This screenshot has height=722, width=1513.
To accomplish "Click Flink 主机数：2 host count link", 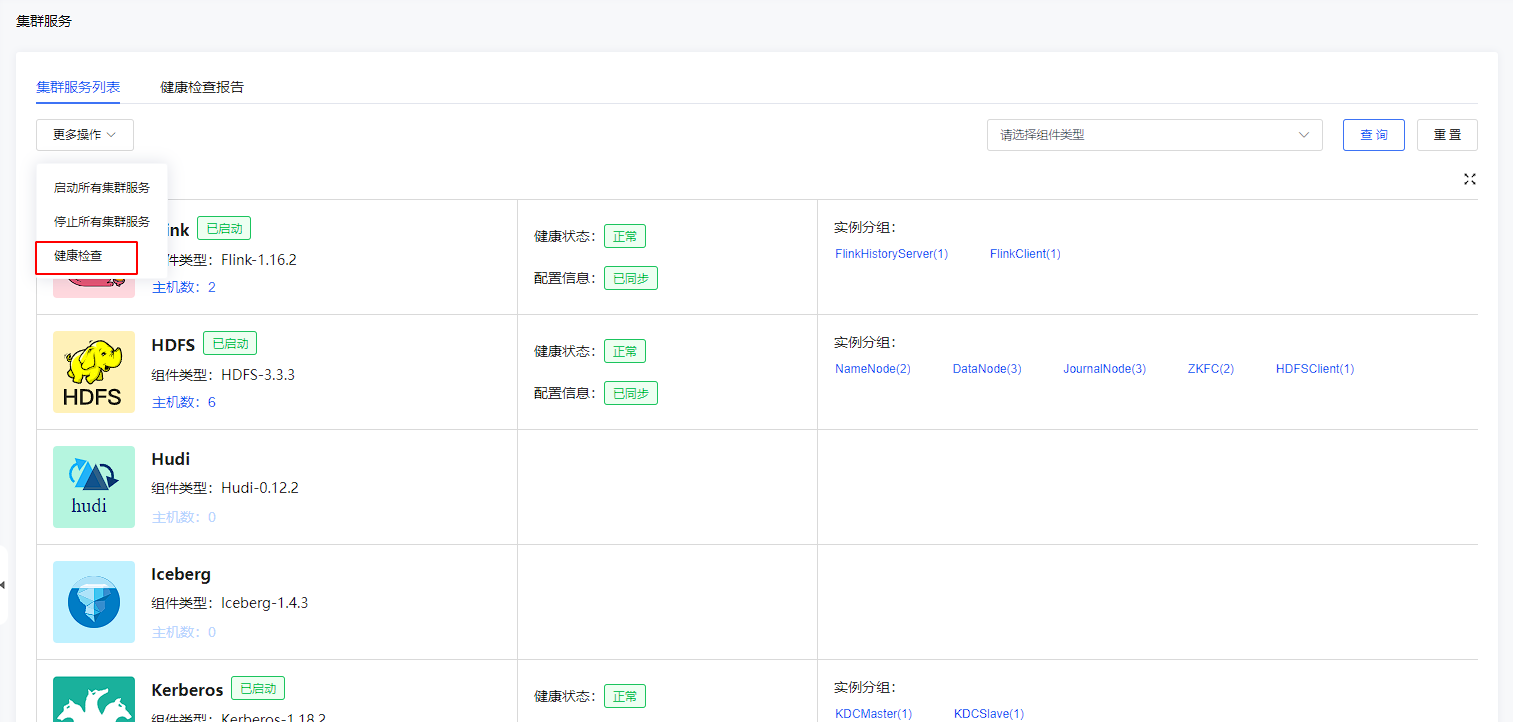I will [184, 288].
